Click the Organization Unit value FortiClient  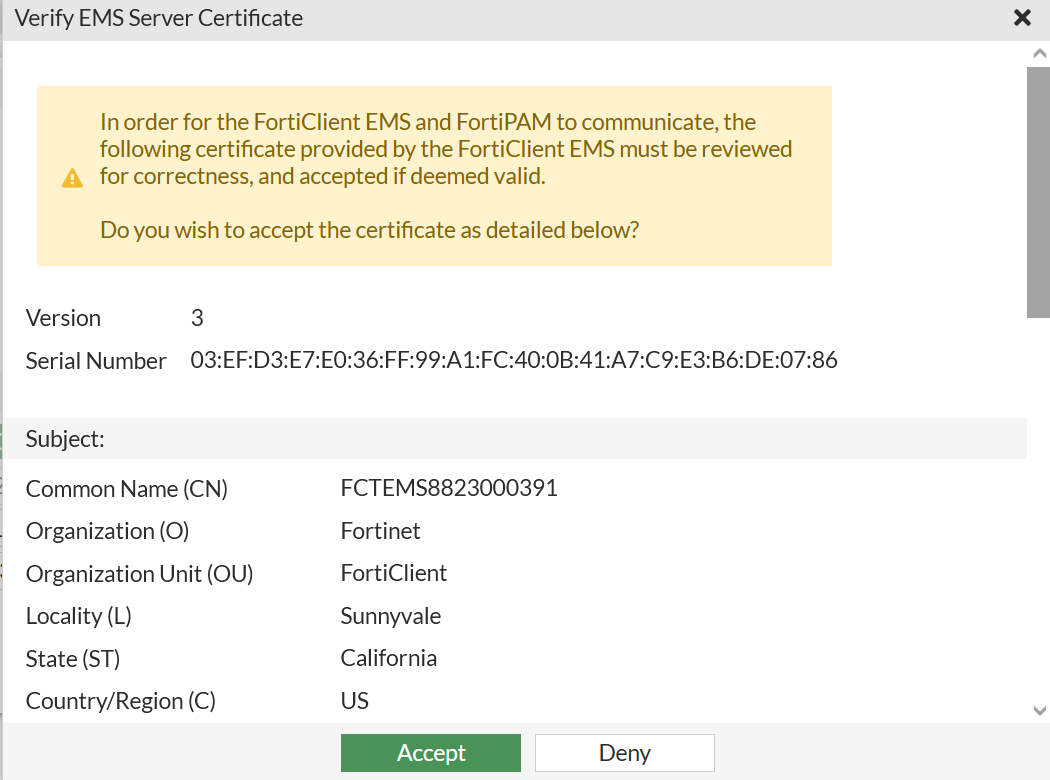(x=395, y=573)
